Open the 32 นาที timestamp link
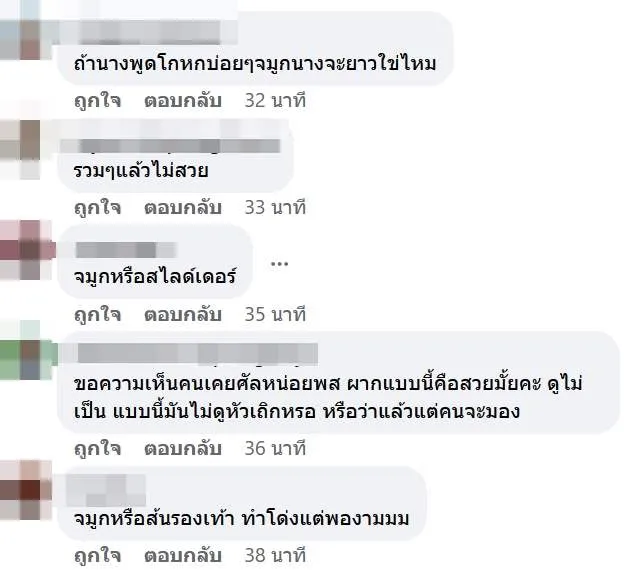 275,100
